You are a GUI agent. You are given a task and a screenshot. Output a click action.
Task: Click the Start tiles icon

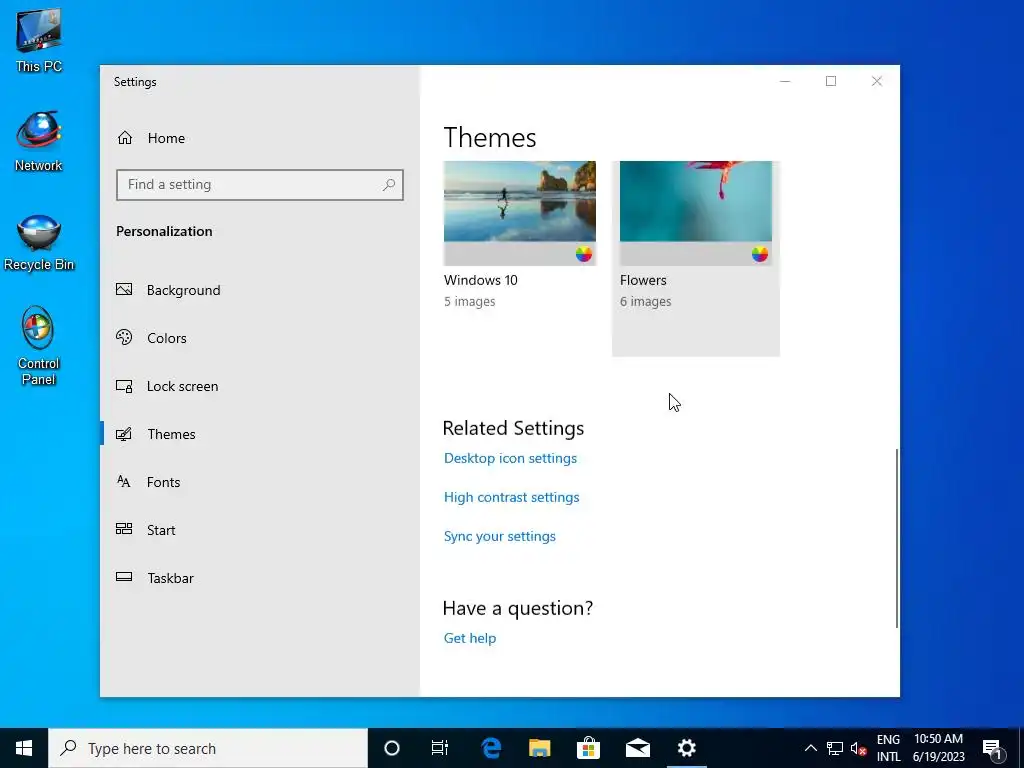click(124, 529)
